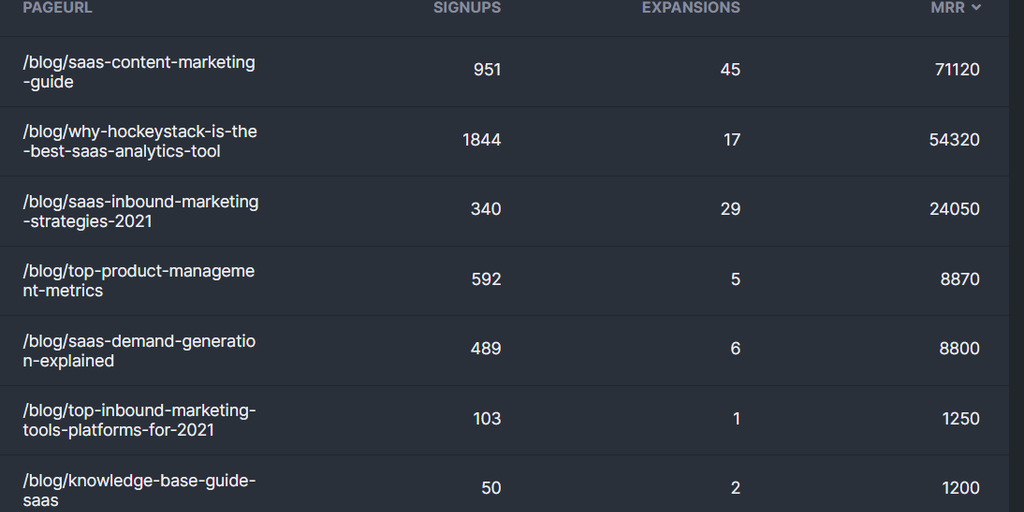Select the 24050 MRR value
Viewport: 1024px width, 512px height.
coord(954,209)
